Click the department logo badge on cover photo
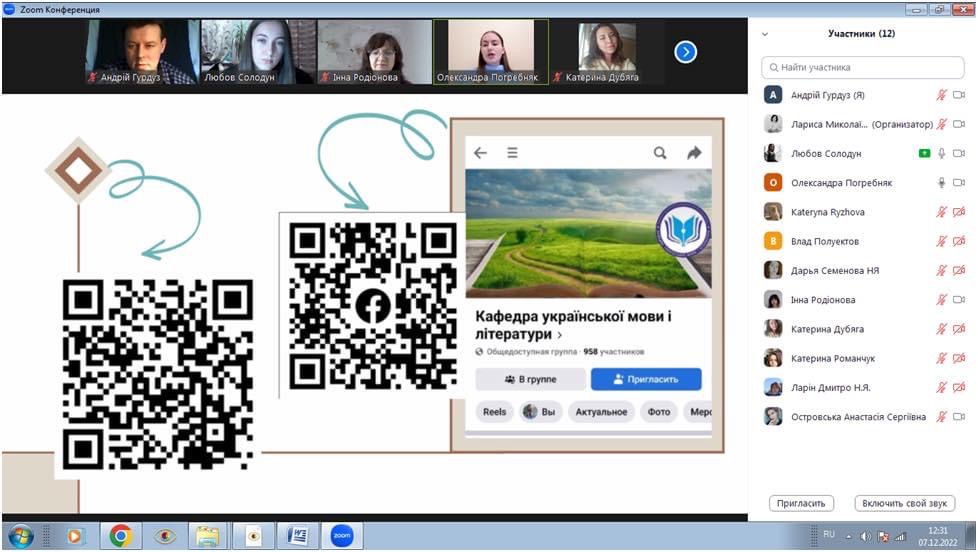This screenshot has height=552, width=978. [683, 230]
